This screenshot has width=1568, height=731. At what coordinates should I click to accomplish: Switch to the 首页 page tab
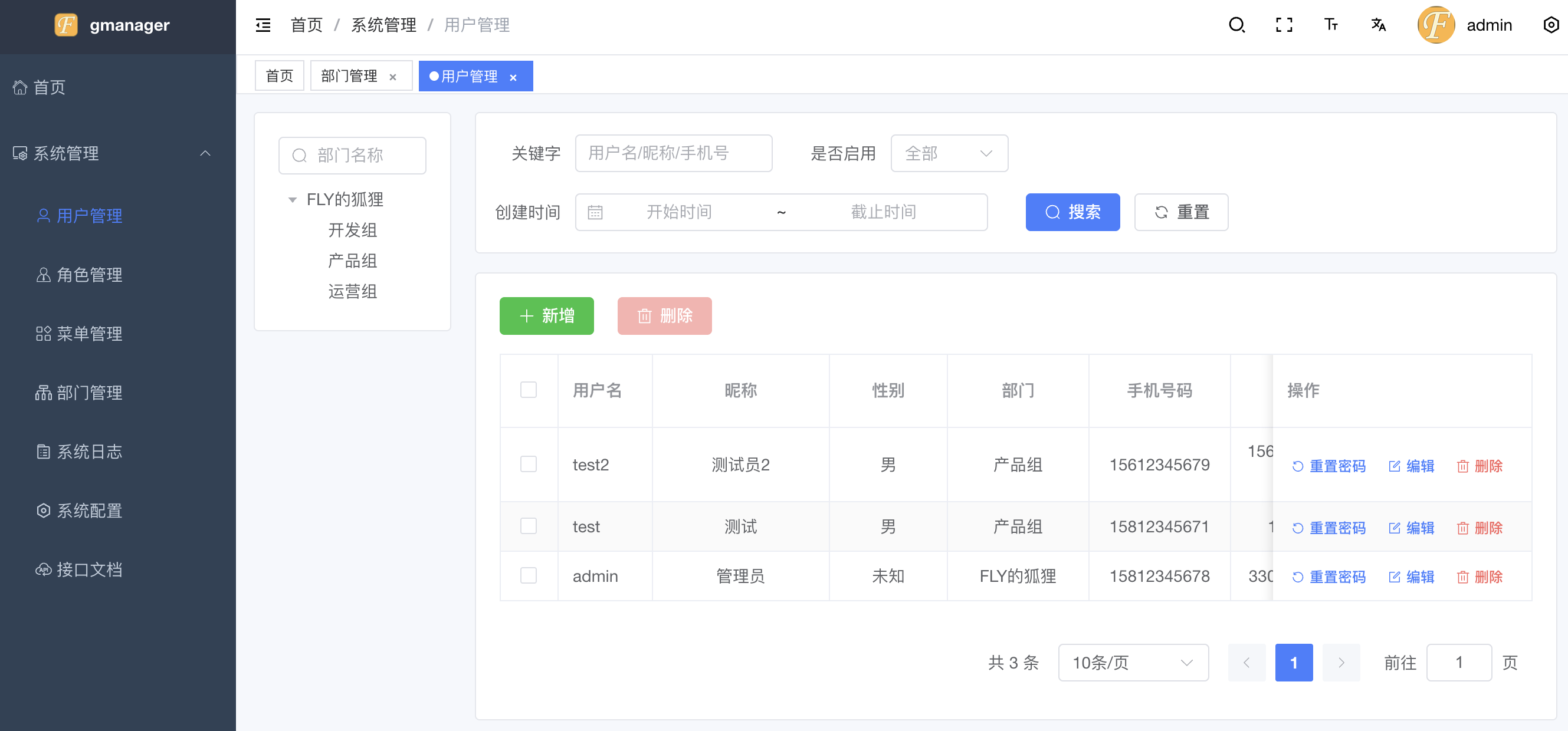tap(280, 76)
